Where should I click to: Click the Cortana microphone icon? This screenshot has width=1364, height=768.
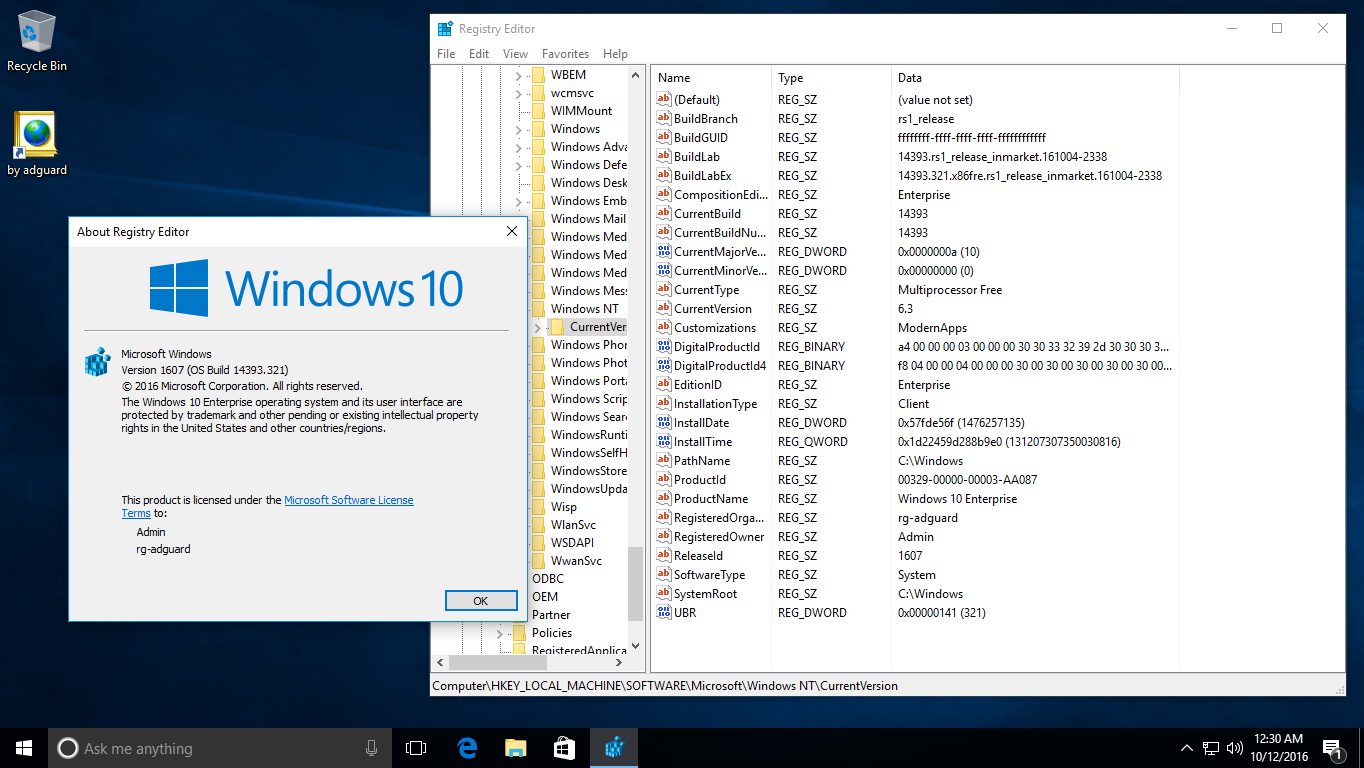371,748
